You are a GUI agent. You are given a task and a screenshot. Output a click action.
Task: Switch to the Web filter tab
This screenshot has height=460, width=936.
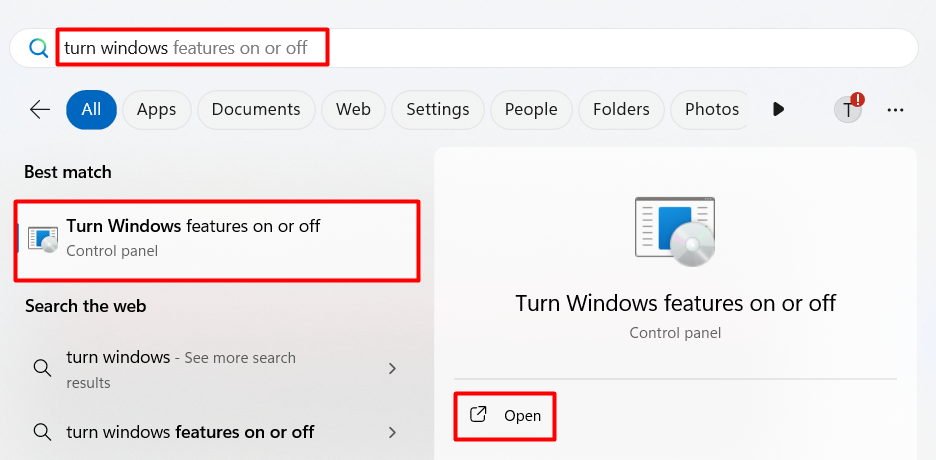point(353,110)
